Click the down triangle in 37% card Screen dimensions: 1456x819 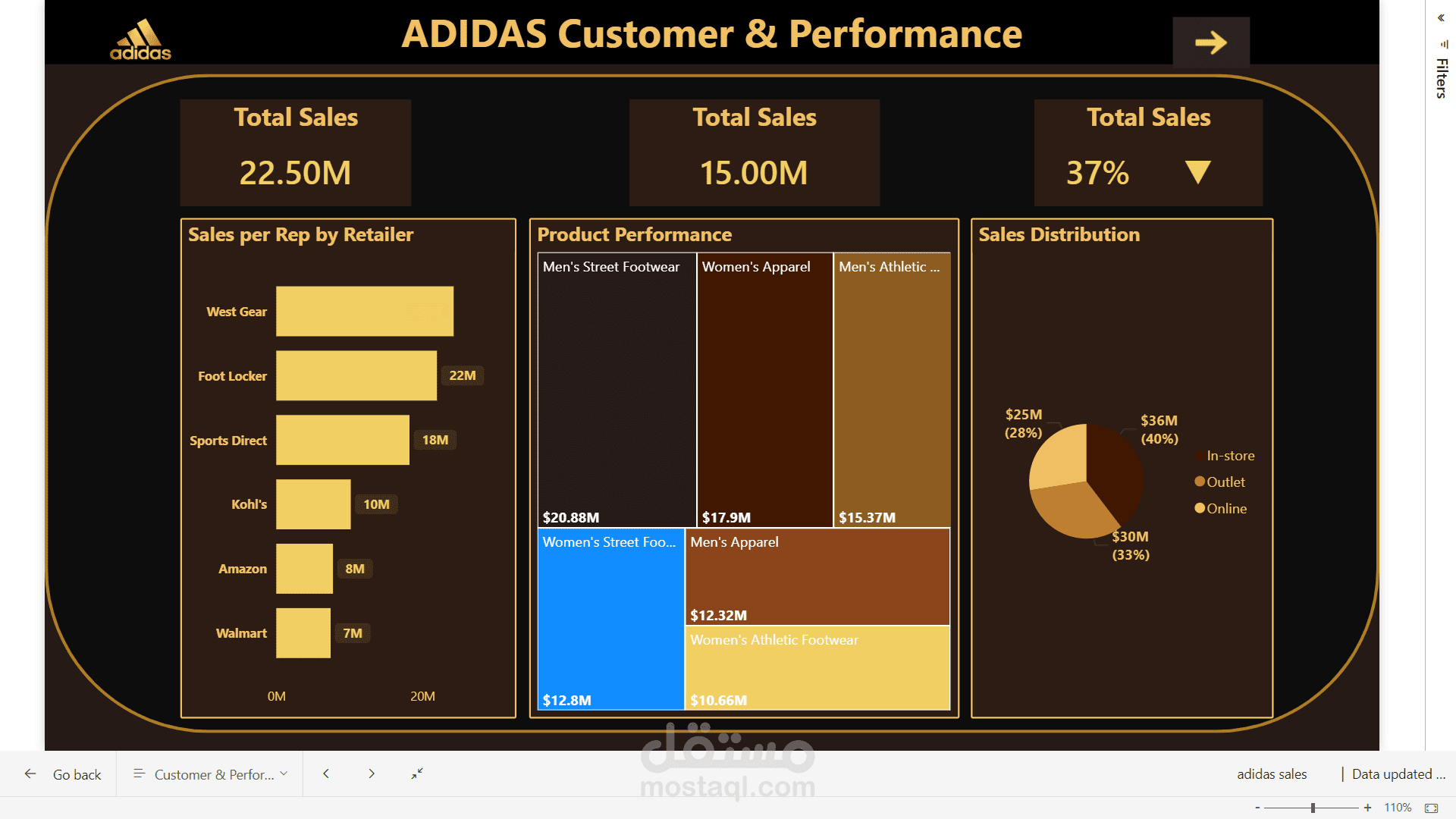point(1197,172)
